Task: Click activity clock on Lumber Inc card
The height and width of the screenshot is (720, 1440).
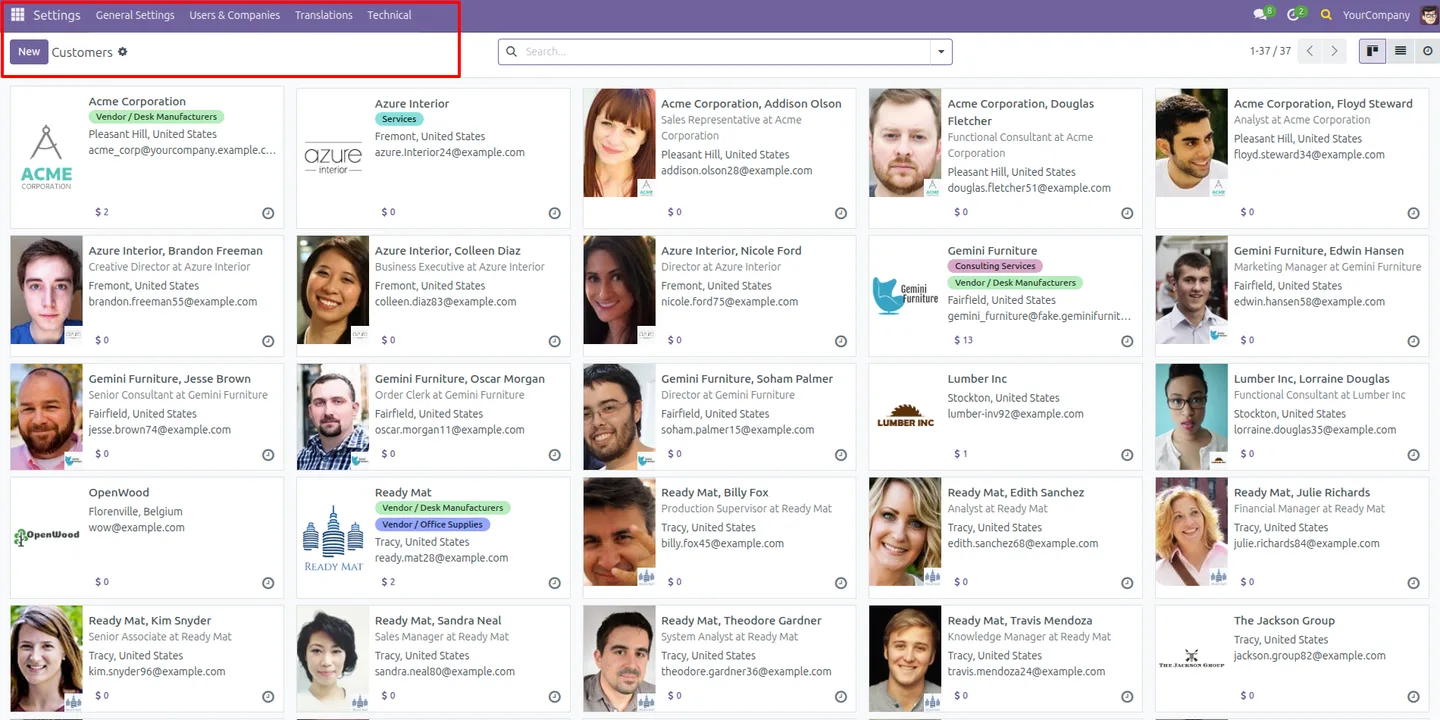Action: [1127, 455]
